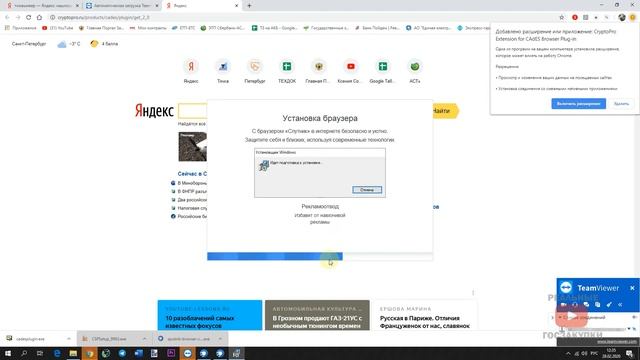640x360 pixels.
Task: Click the red extension icon in toolbar
Action: (x=575, y=18)
